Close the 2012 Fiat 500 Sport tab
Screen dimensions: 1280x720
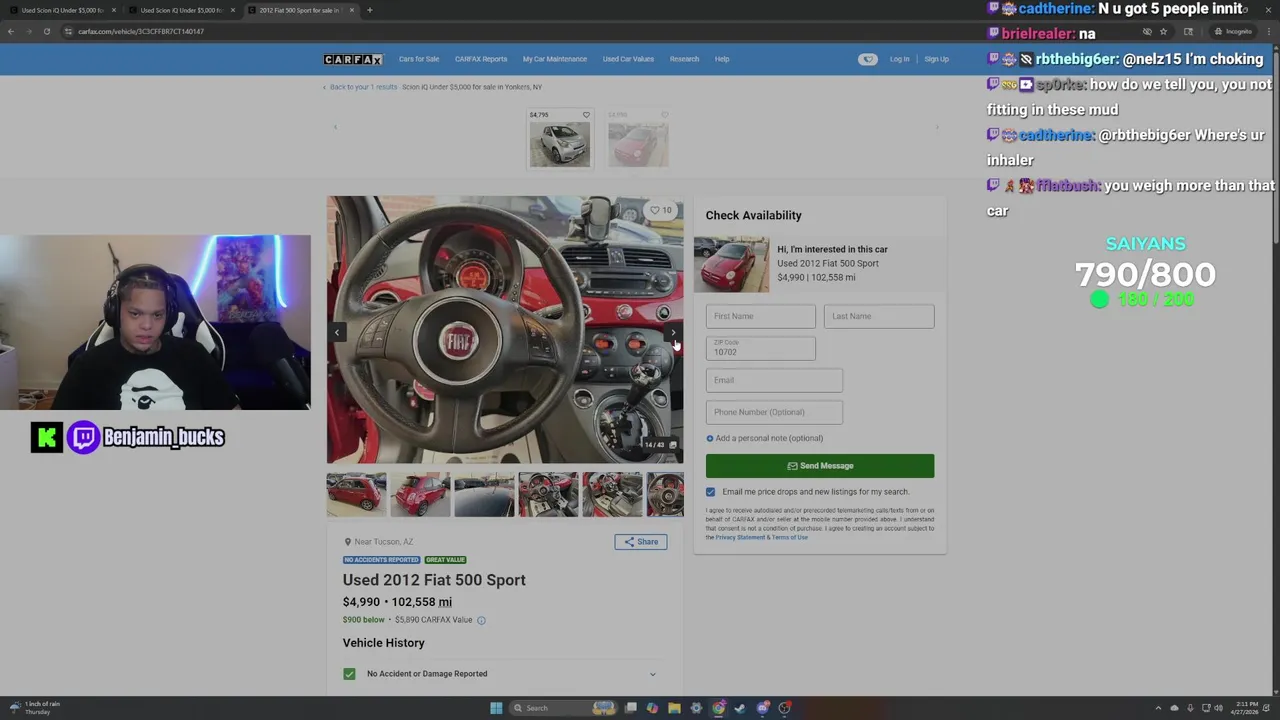click(x=351, y=10)
